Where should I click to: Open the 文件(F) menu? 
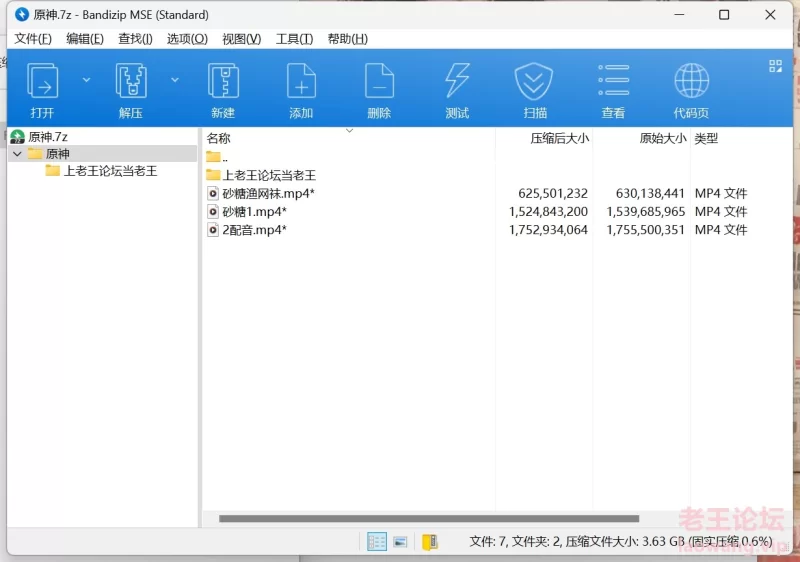tap(33, 39)
